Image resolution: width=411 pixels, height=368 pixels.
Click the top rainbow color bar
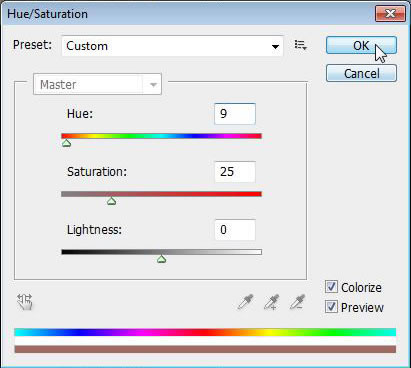[x=205, y=332]
